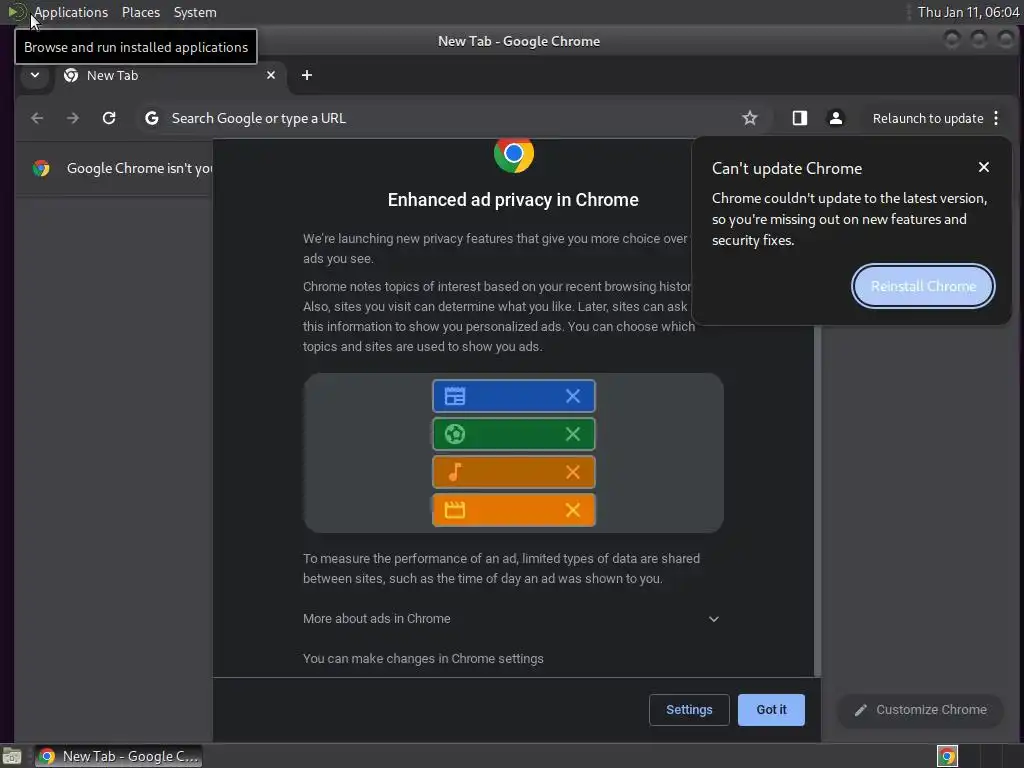Click the Chrome icon in bottom-right tray

[x=947, y=756]
